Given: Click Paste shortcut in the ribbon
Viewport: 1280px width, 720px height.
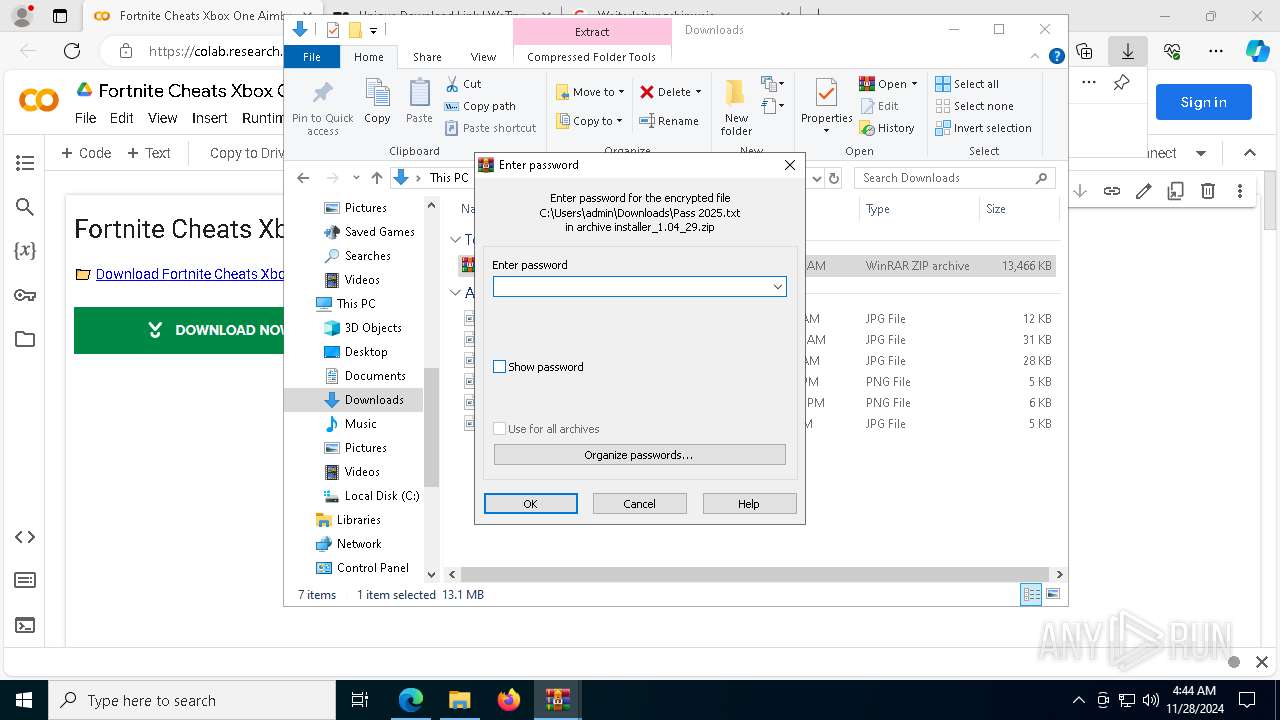Looking at the screenshot, I should click(x=490, y=128).
